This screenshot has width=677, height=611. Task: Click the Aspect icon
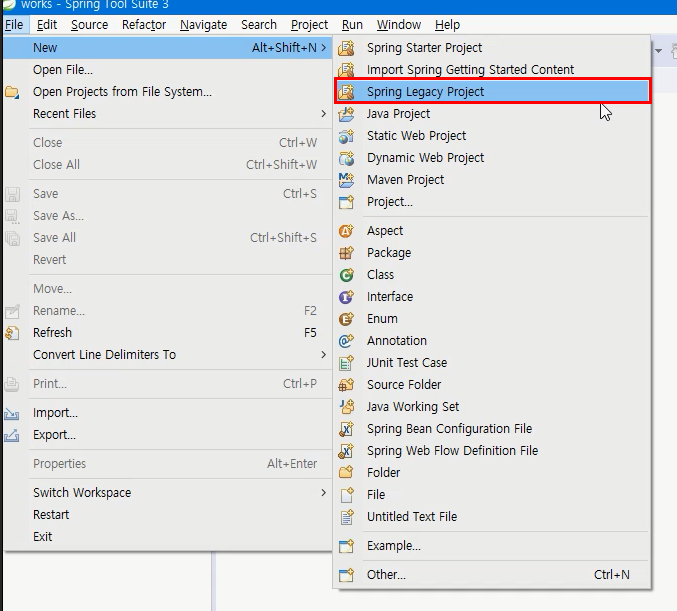click(346, 231)
